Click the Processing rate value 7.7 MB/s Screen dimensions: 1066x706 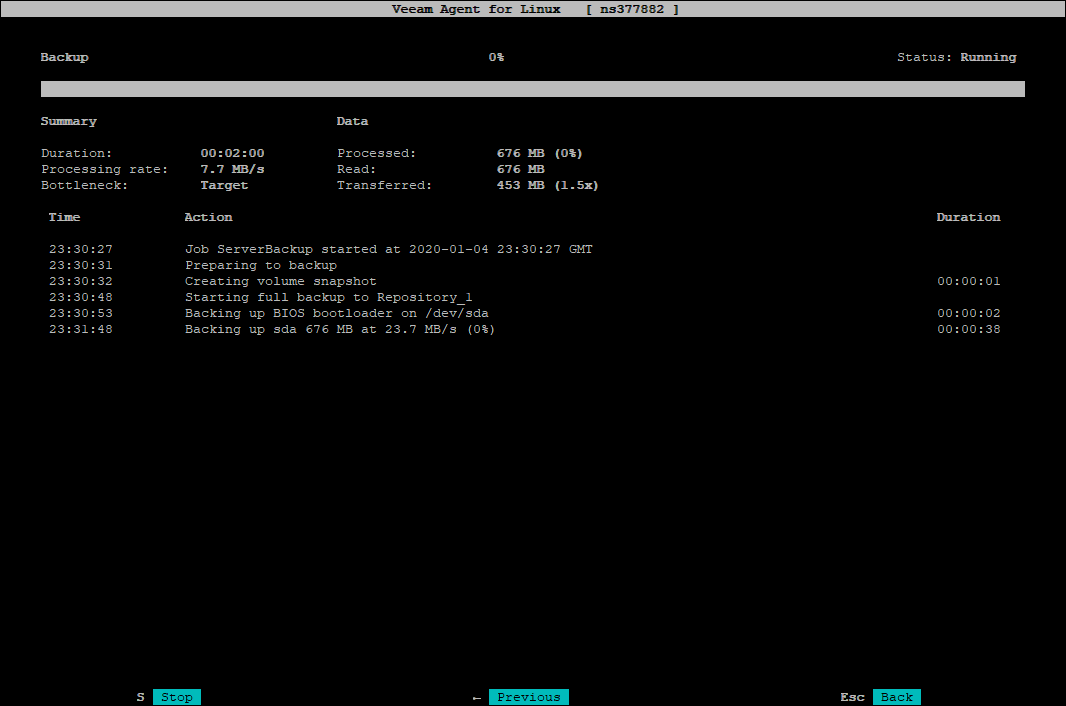(233, 169)
